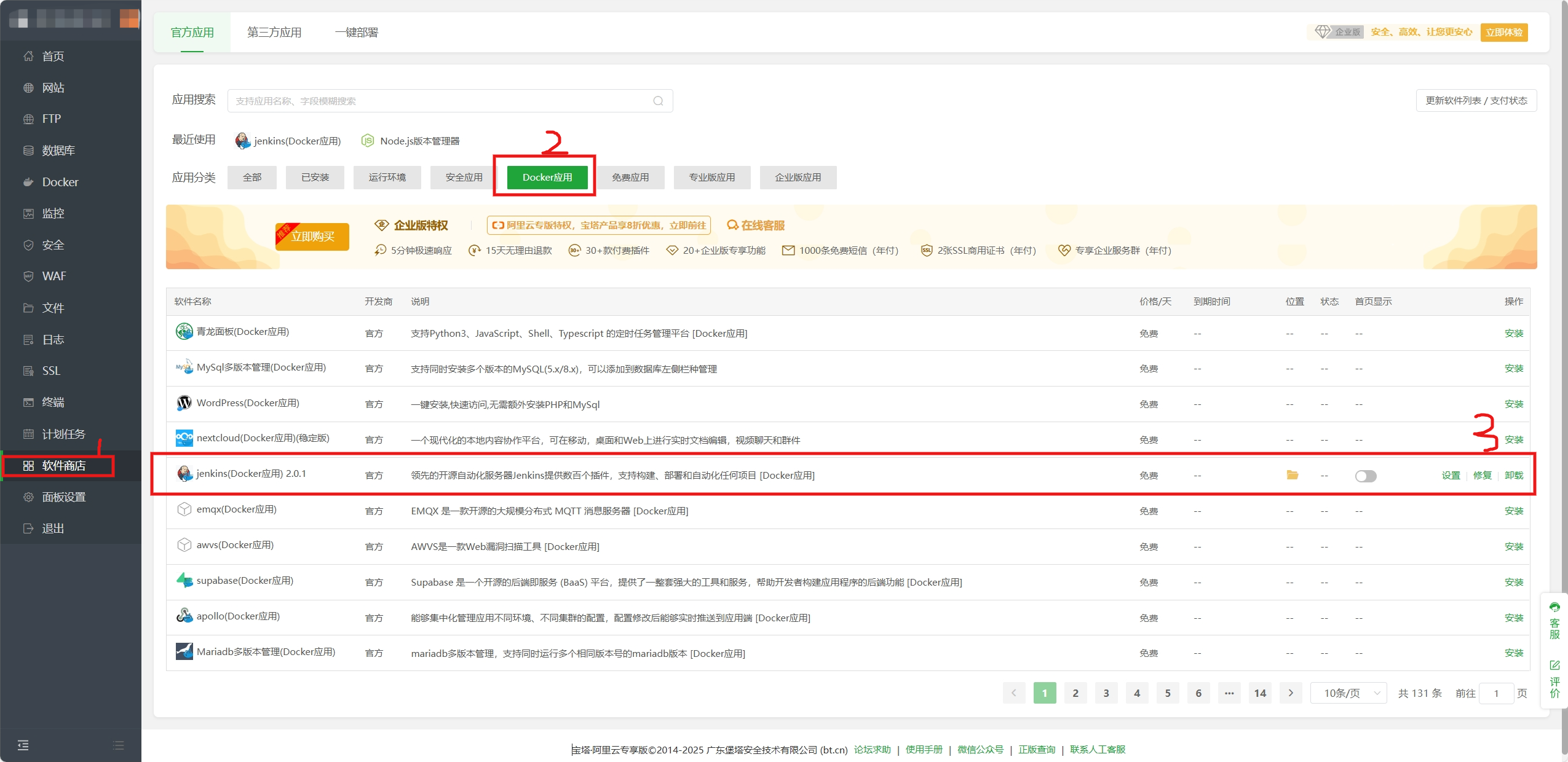
Task: Open the 一键部署 tab
Action: click(357, 33)
